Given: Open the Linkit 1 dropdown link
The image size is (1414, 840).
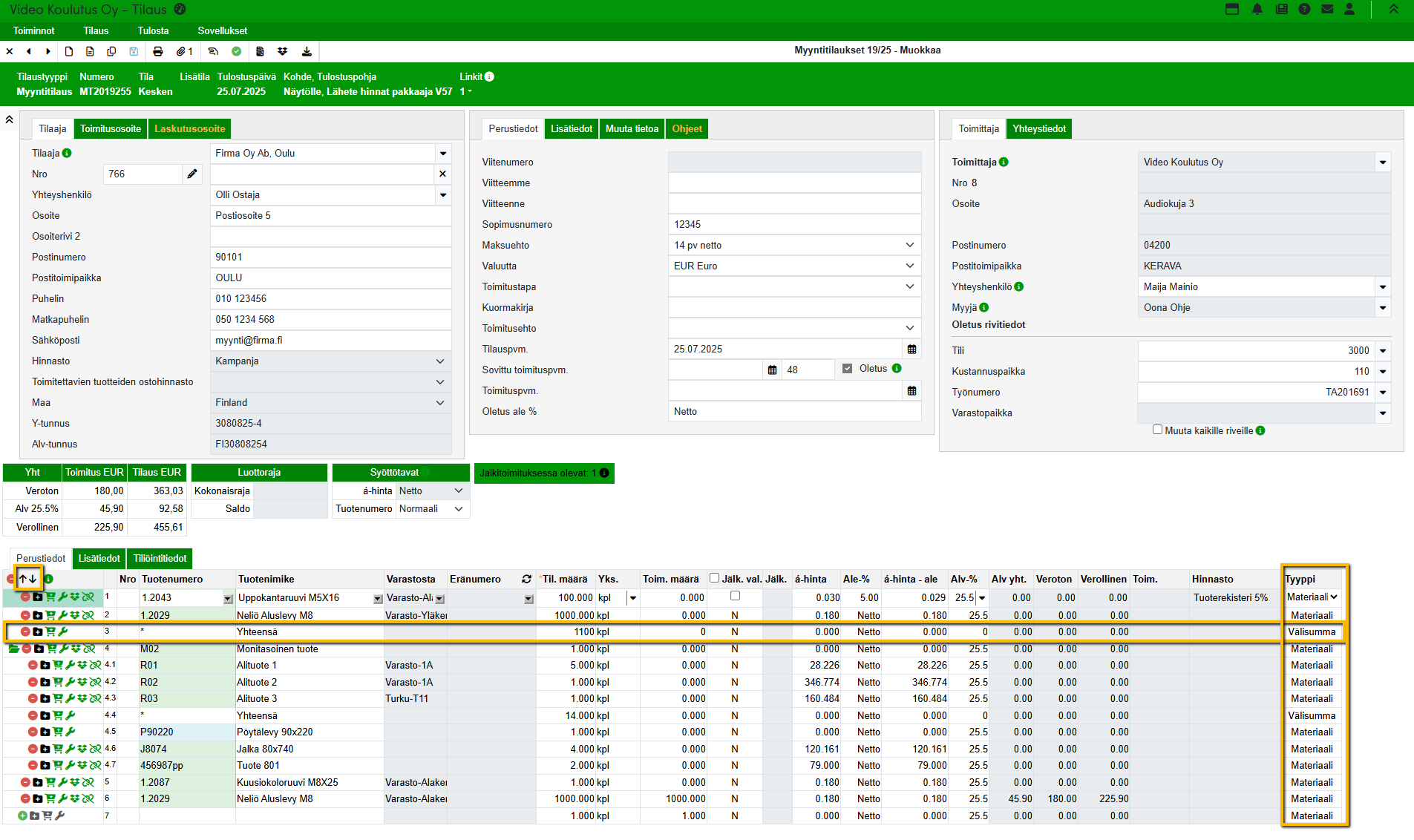Looking at the screenshot, I should point(466,92).
